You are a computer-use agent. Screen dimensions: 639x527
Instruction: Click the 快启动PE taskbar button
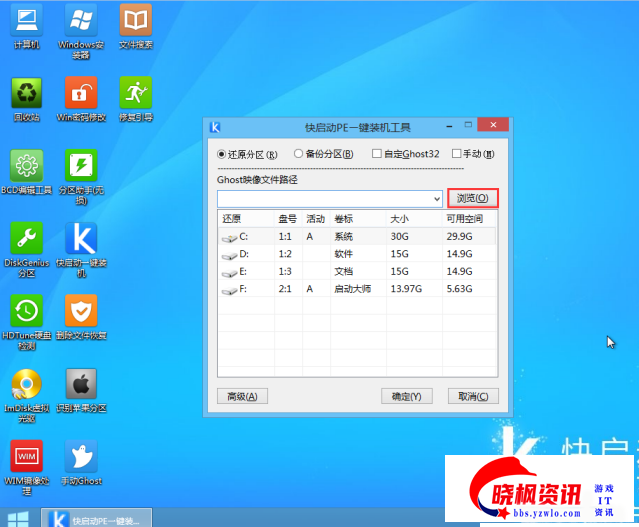coord(97,518)
